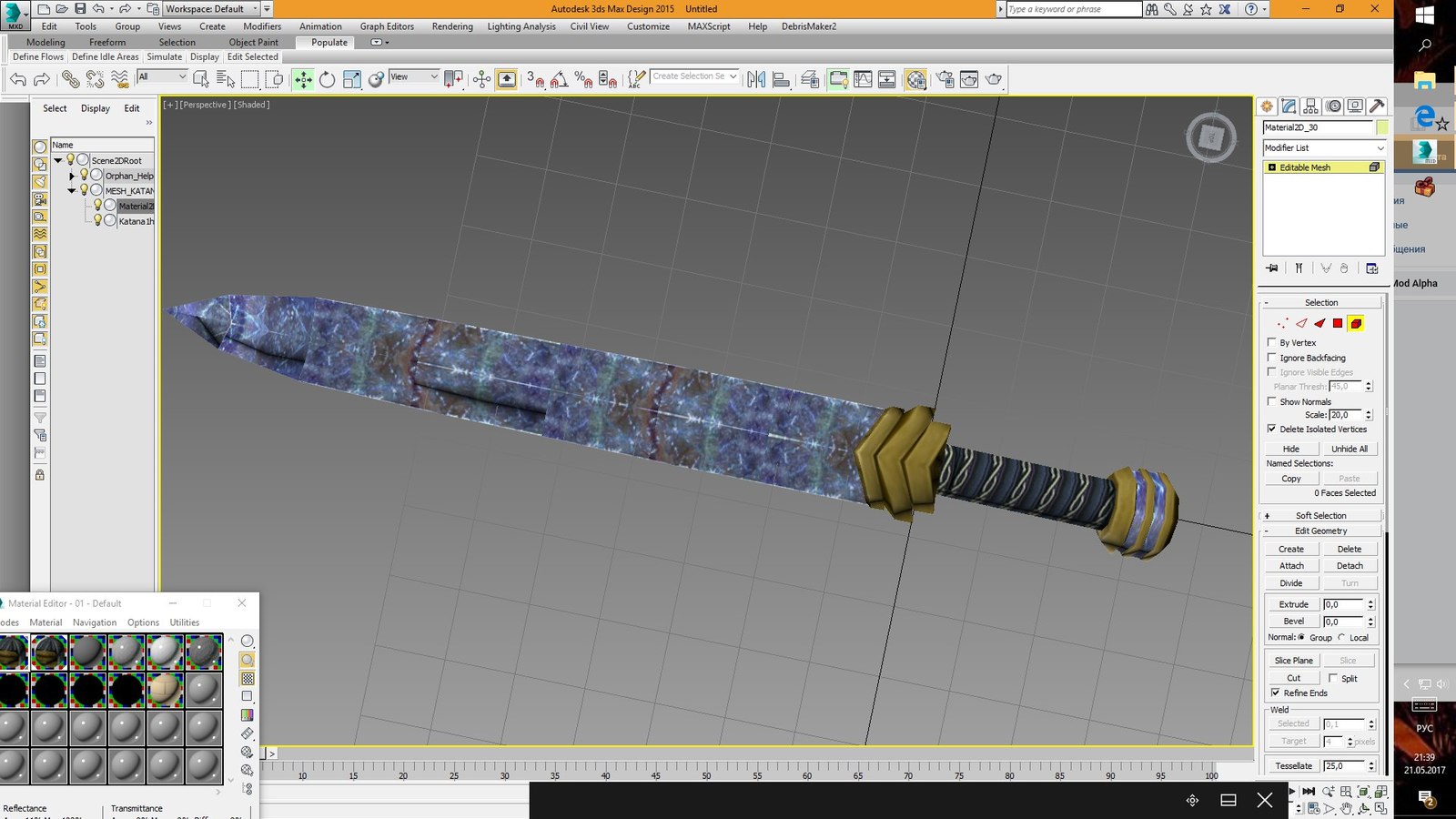
Task: Open the Graph Editors menu
Action: coord(387,26)
